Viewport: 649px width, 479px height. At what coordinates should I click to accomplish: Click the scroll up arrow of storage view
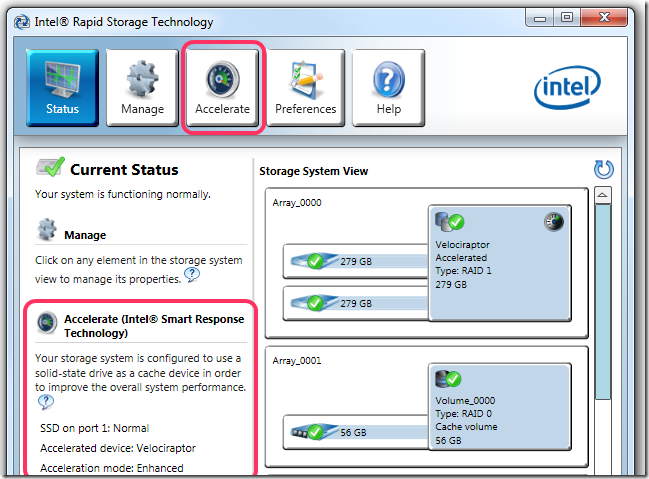coord(603,195)
